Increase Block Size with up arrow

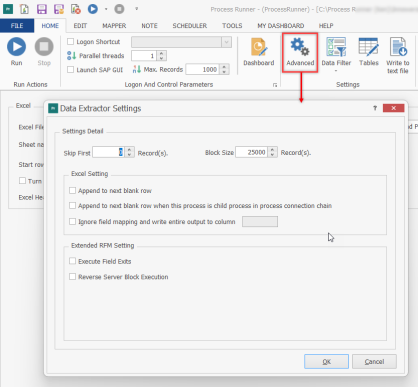click(x=272, y=150)
